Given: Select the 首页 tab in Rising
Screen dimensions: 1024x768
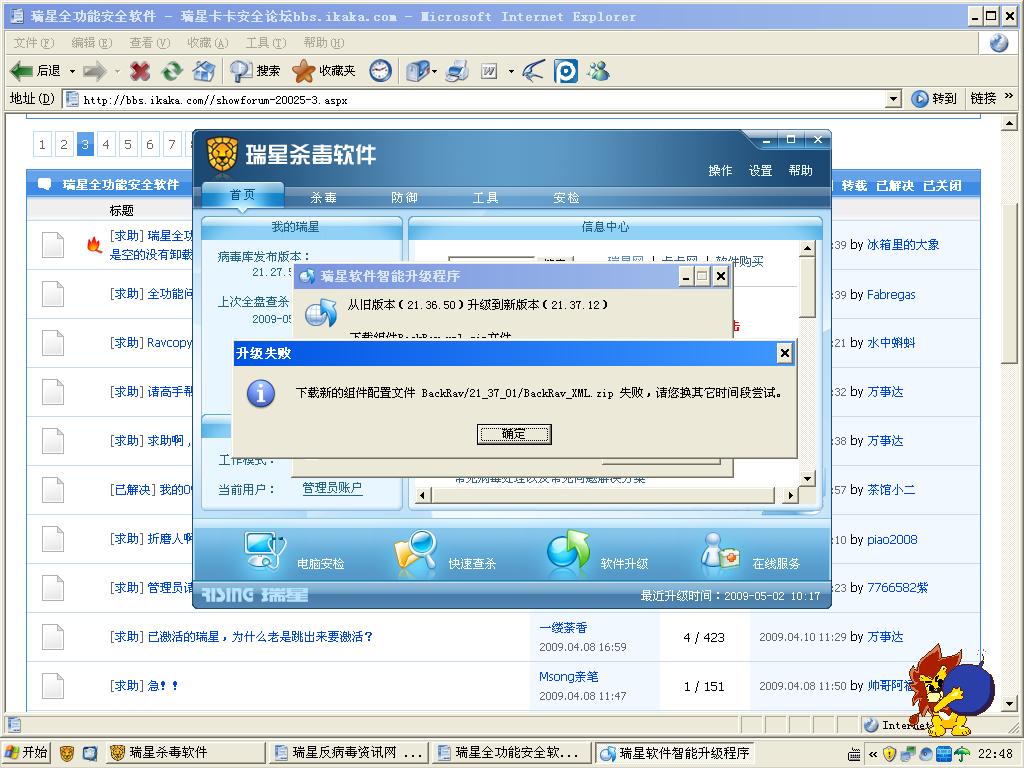Looking at the screenshot, I should click(x=242, y=195).
